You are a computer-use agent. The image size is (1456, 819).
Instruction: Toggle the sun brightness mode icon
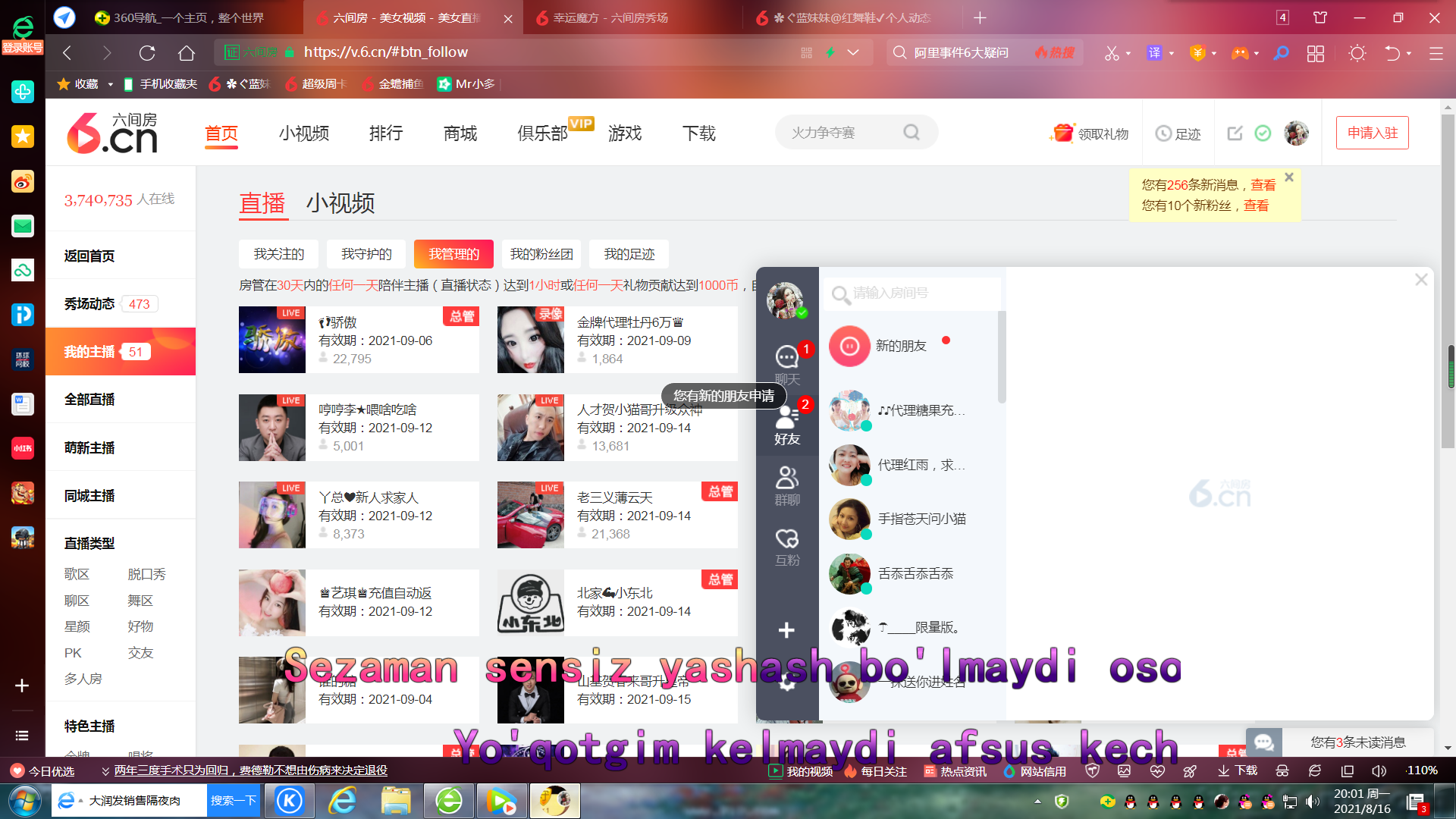(1357, 53)
